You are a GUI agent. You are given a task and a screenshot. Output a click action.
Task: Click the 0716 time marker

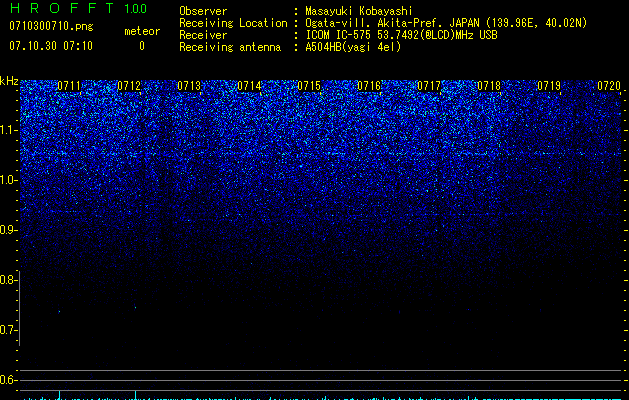369,86
